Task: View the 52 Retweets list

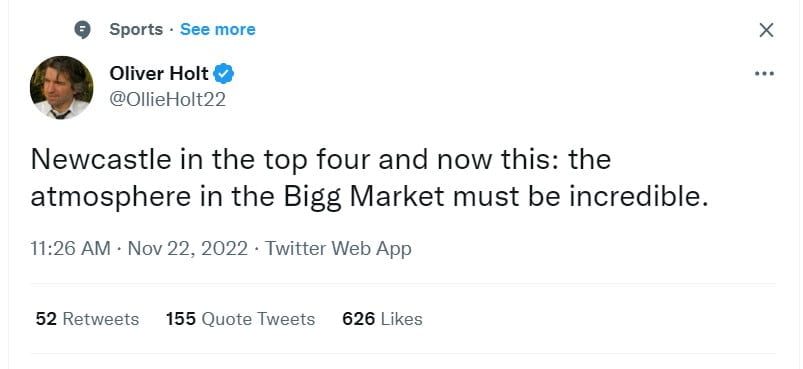Action: pos(88,319)
